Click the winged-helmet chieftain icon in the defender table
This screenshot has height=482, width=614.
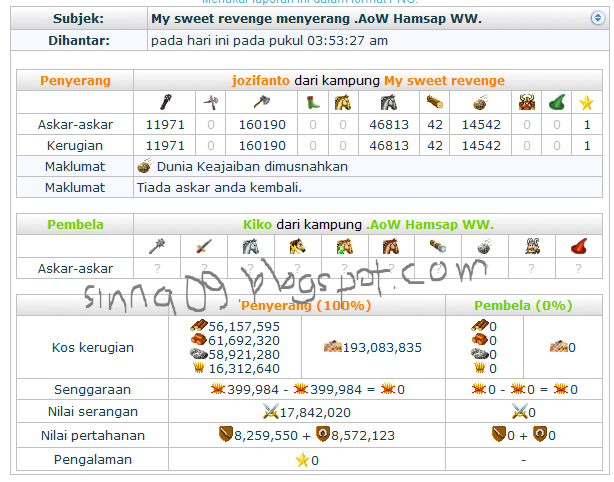click(x=532, y=247)
